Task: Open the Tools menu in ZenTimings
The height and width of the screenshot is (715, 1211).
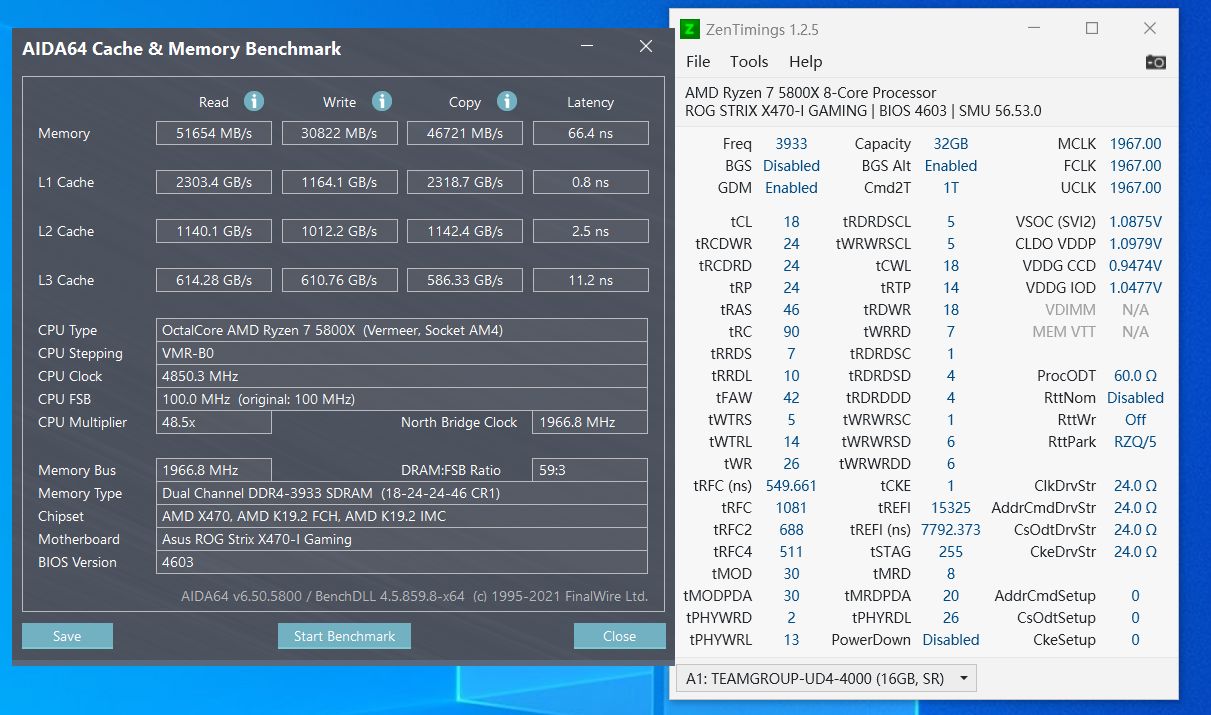Action: [749, 61]
